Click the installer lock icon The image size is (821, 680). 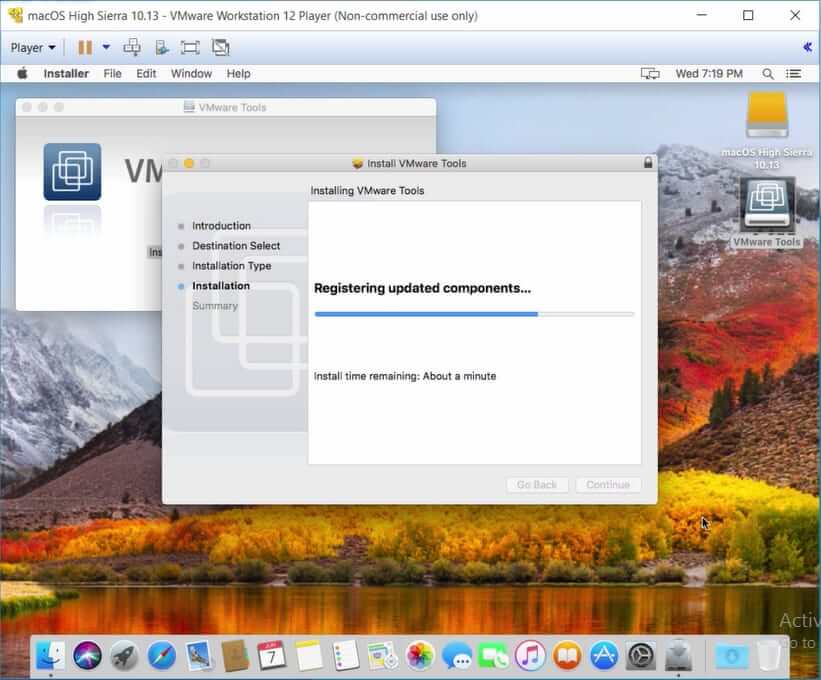tap(648, 163)
